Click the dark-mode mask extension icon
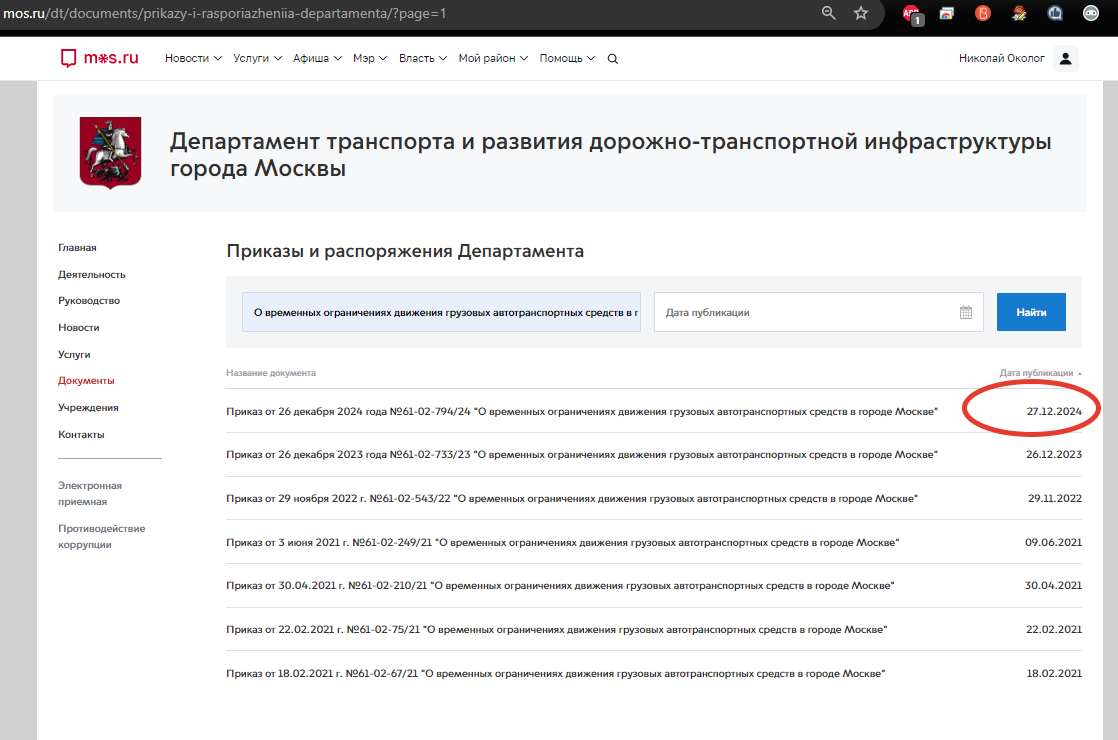Image resolution: width=1118 pixels, height=740 pixels. [1090, 13]
